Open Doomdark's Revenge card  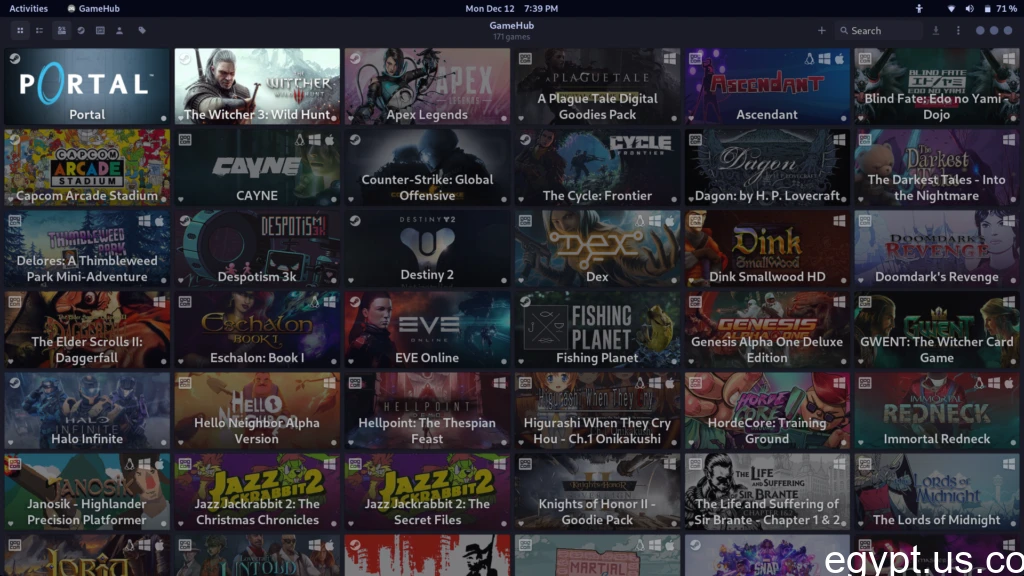click(x=936, y=248)
